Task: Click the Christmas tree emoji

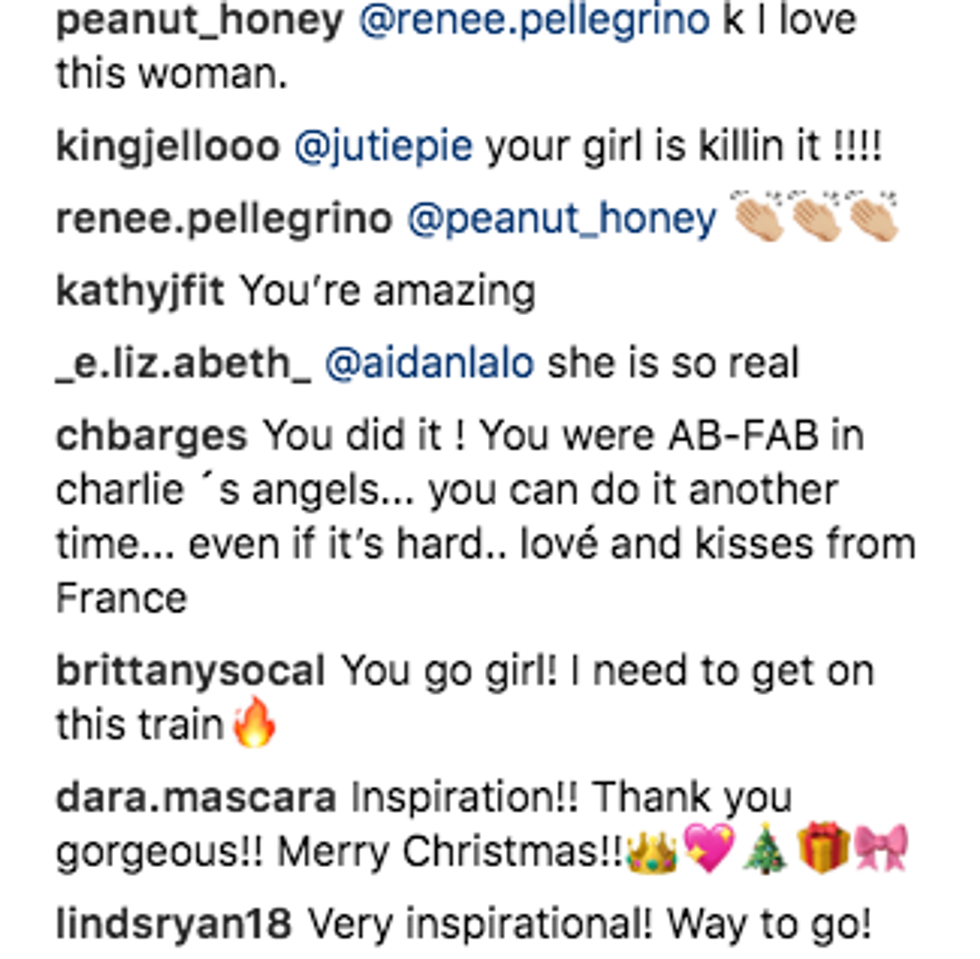Action: coord(766,850)
